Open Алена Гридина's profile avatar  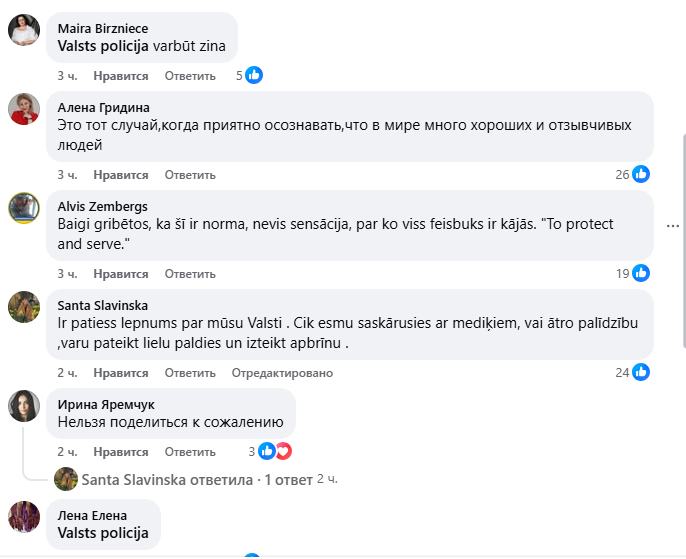[24, 108]
